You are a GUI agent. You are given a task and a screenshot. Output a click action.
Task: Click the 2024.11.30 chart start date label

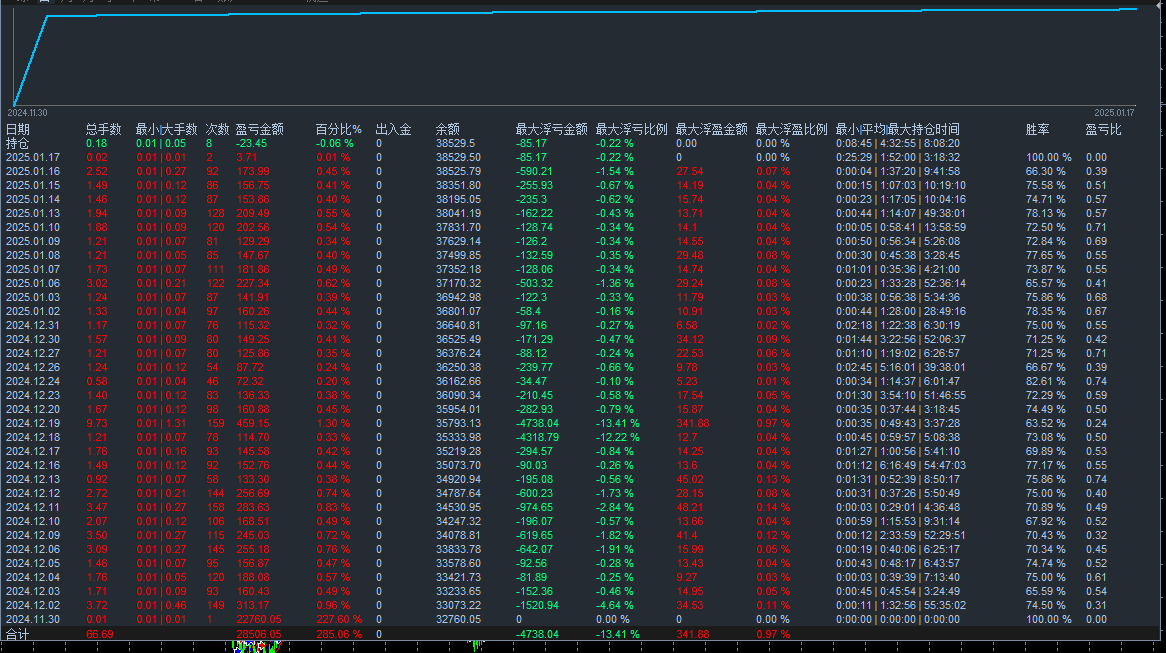(28, 113)
